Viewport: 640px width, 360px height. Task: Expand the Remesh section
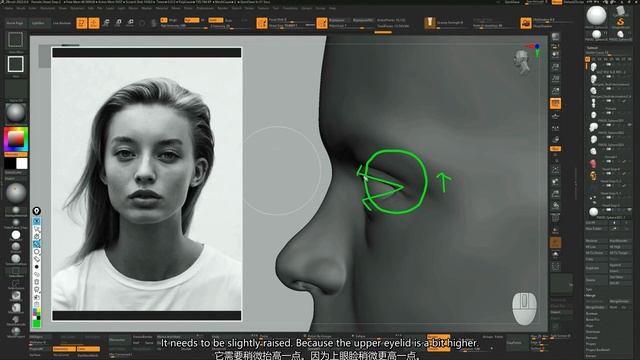591,338
